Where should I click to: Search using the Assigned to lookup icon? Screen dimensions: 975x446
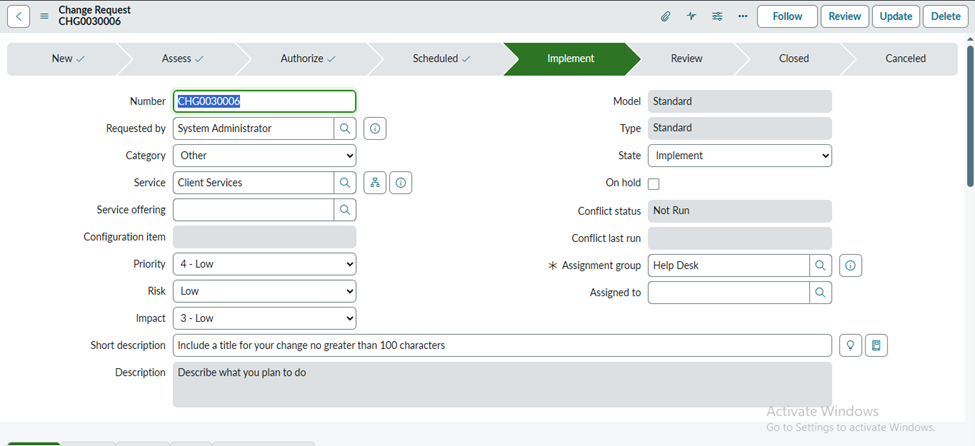(820, 293)
